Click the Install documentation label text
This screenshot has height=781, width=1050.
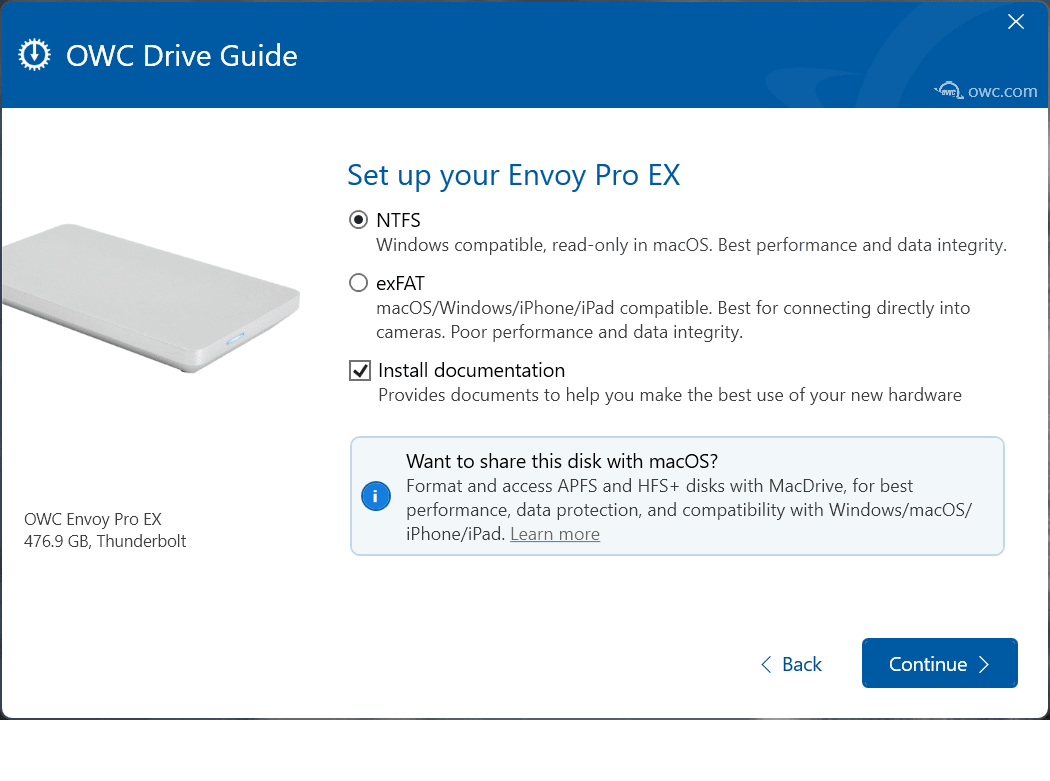click(x=471, y=370)
